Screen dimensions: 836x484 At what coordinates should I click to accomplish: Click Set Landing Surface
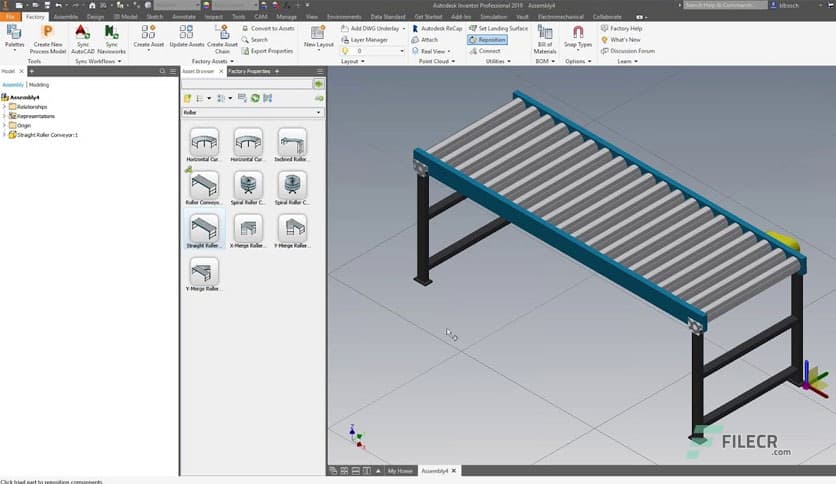point(499,28)
